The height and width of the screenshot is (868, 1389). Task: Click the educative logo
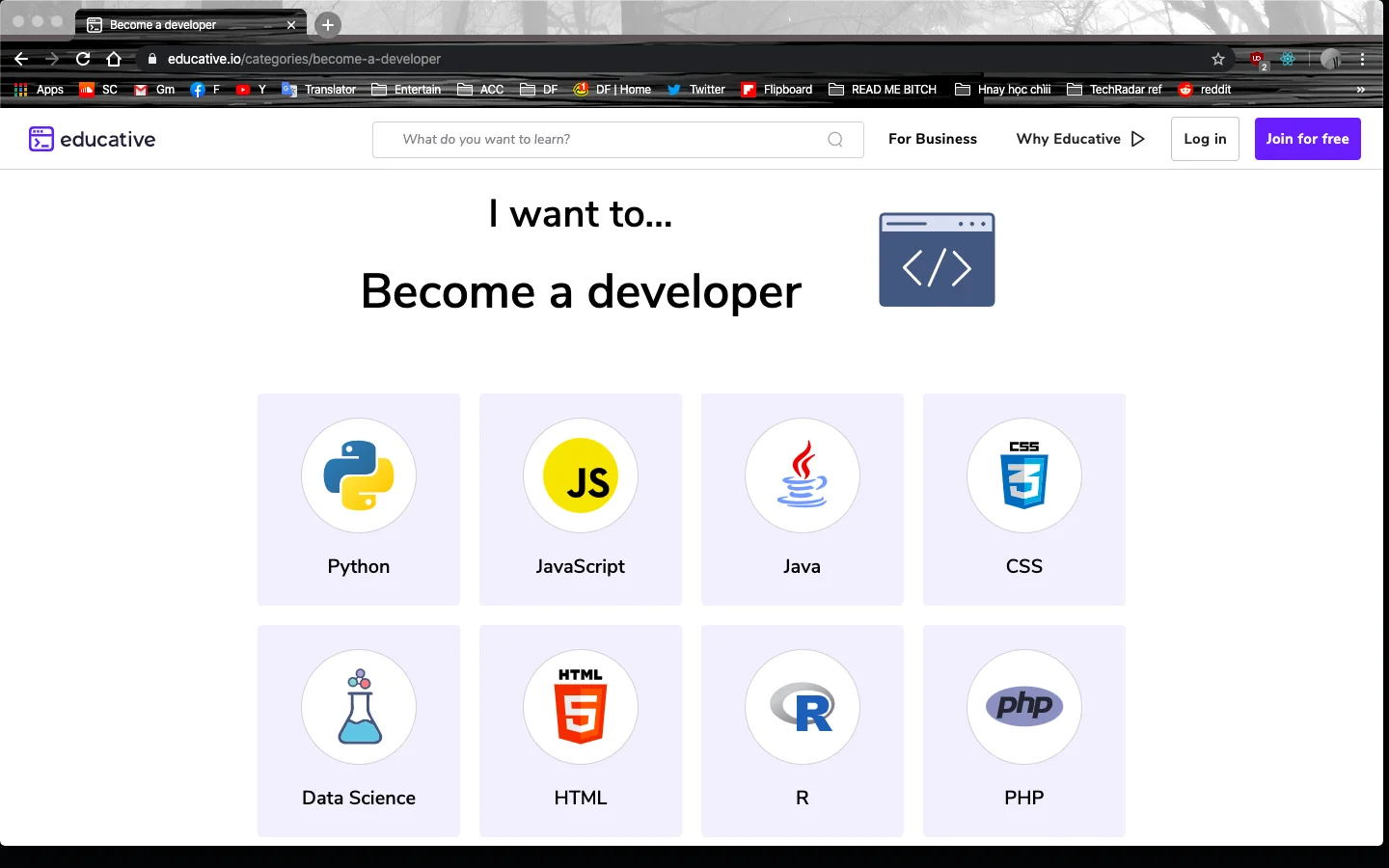tap(92, 139)
